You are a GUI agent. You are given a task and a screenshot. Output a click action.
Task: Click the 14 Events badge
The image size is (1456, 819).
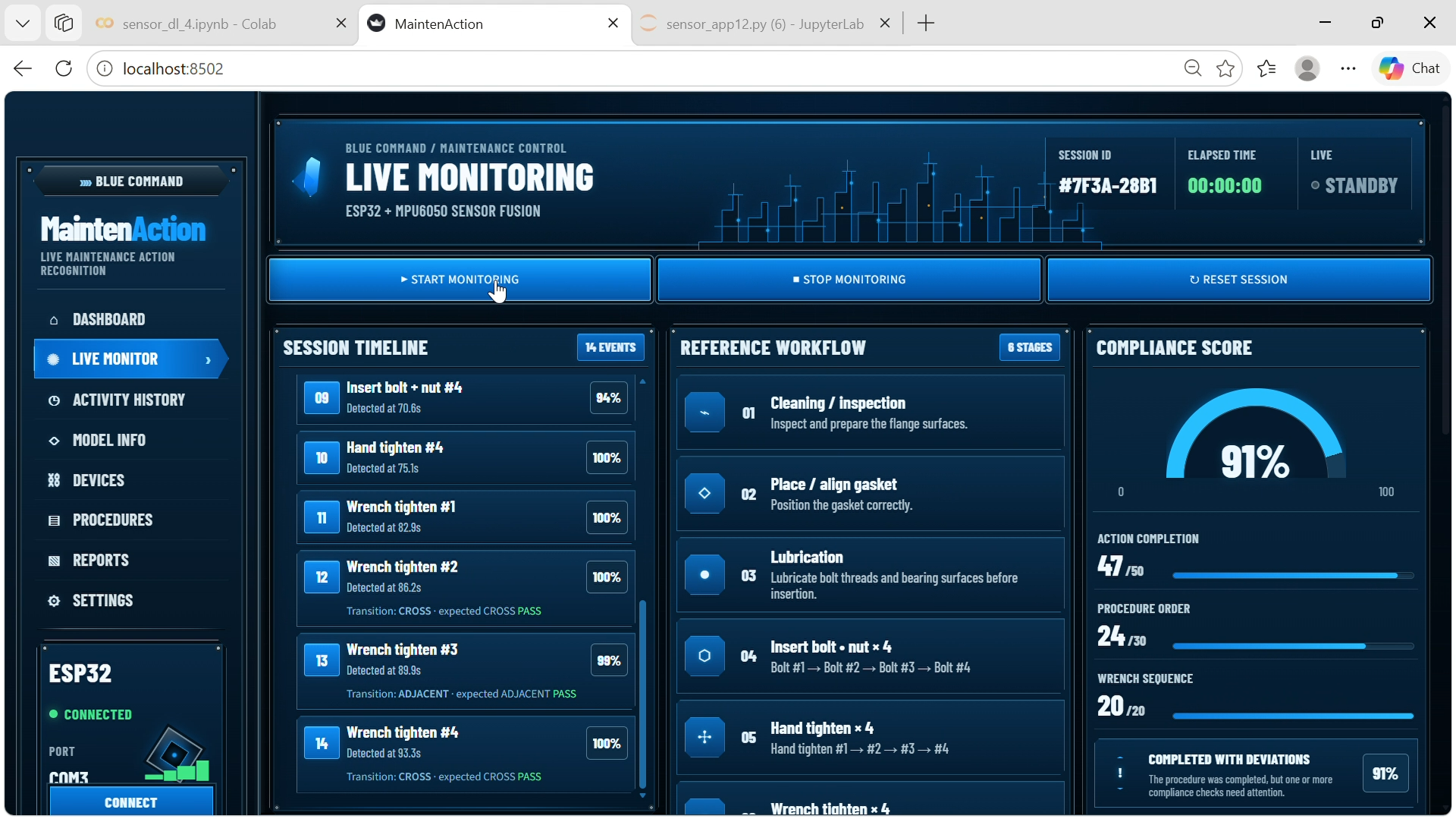pos(610,347)
